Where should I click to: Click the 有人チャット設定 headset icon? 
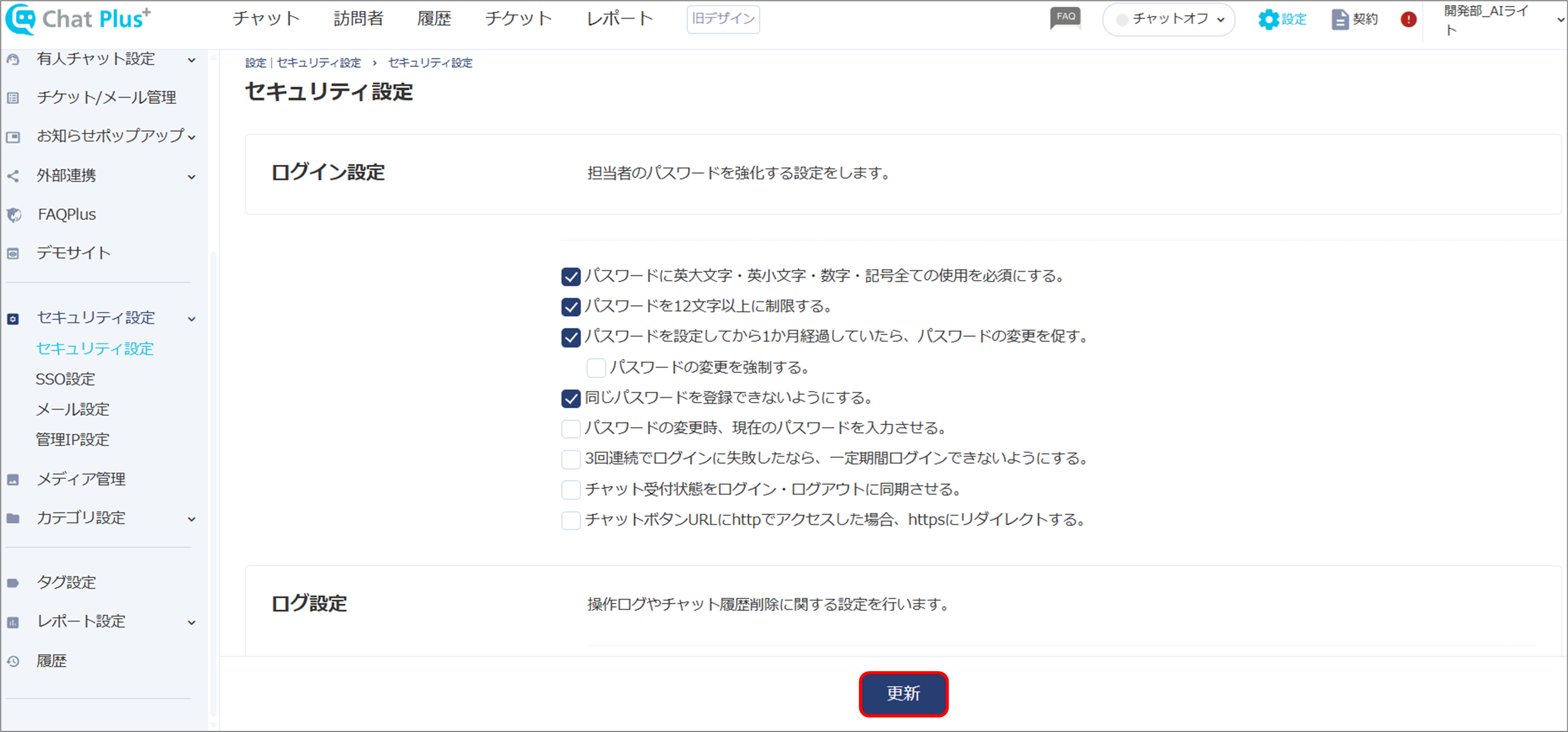[13, 59]
